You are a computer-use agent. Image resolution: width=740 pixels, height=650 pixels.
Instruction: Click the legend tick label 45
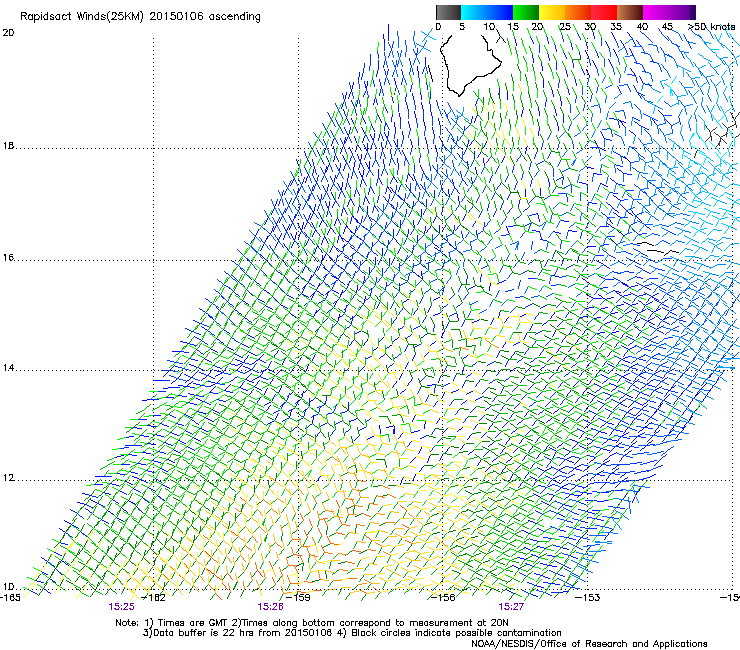(x=667, y=27)
